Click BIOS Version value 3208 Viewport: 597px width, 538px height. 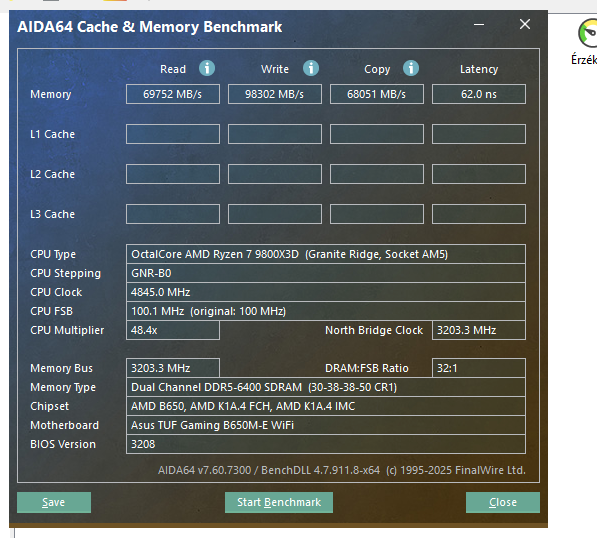coord(326,444)
